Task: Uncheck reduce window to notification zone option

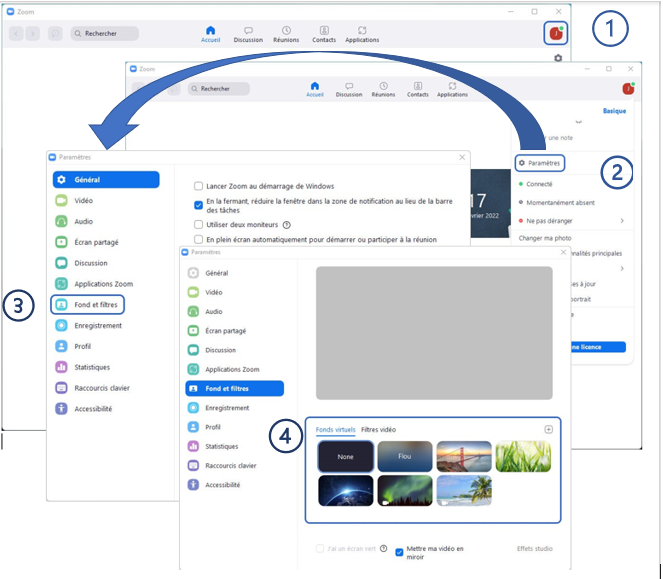Action: coord(198,205)
